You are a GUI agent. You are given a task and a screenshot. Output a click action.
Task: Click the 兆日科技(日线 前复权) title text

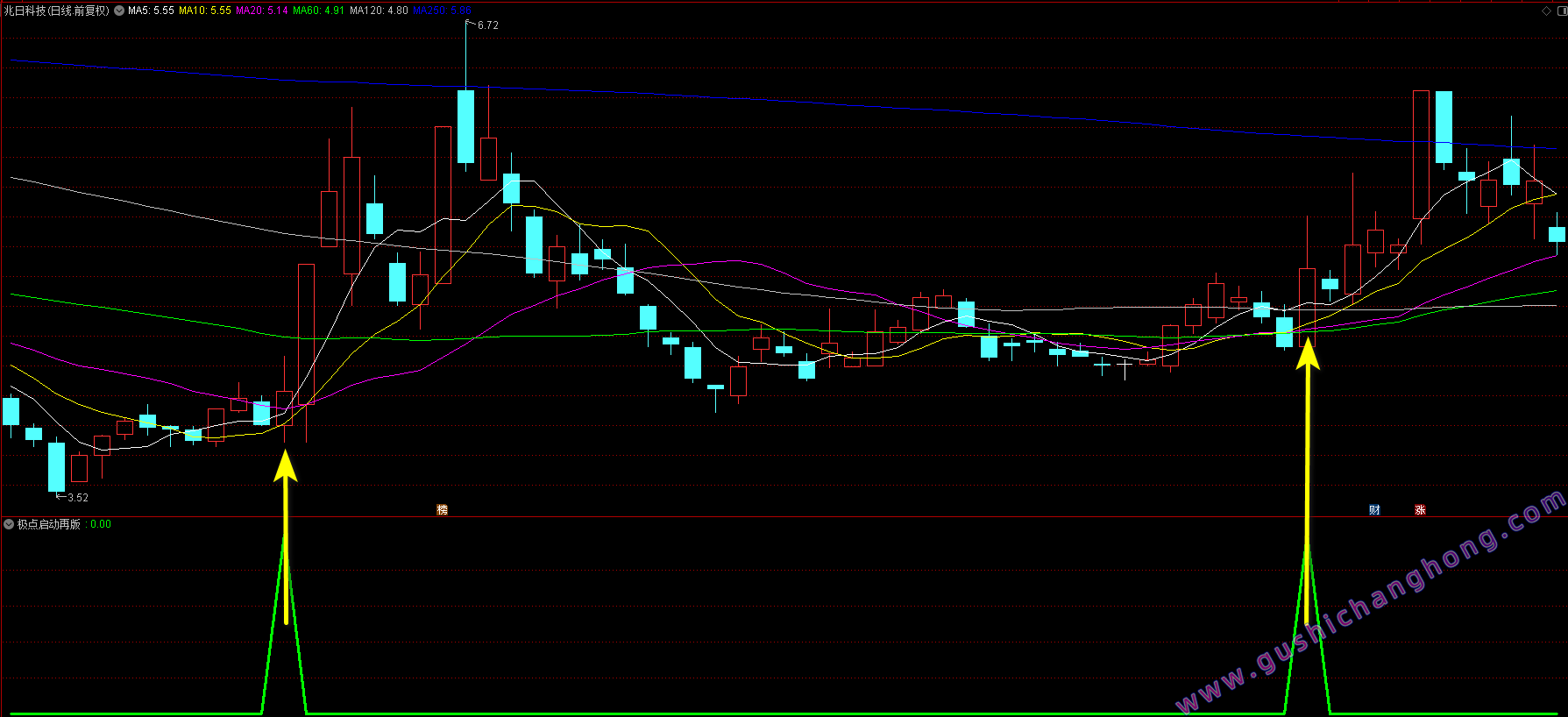tap(57, 11)
